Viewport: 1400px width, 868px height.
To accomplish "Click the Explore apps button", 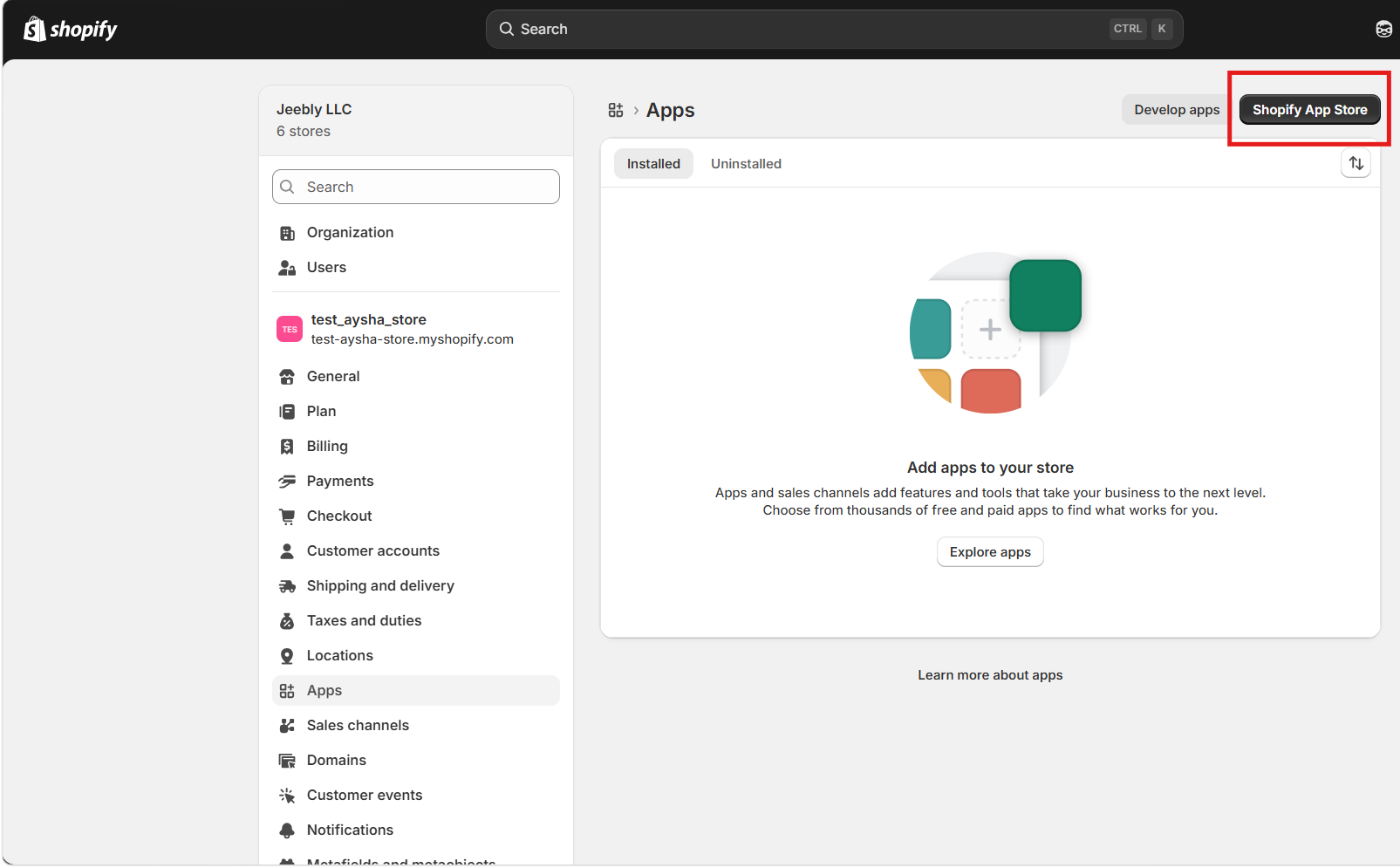I will (990, 552).
